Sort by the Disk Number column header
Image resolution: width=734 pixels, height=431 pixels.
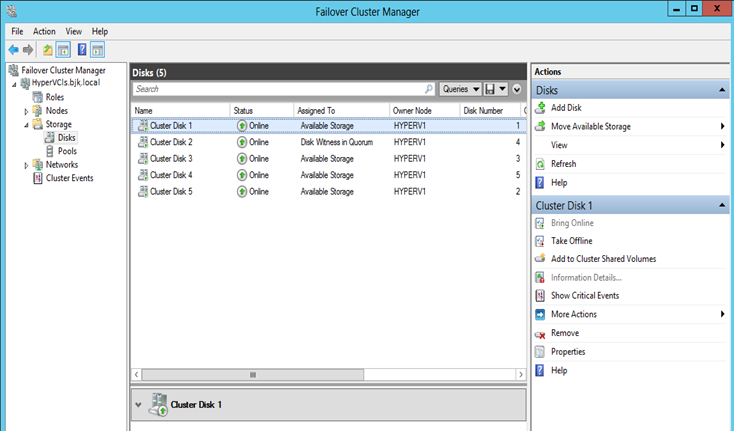(490, 111)
